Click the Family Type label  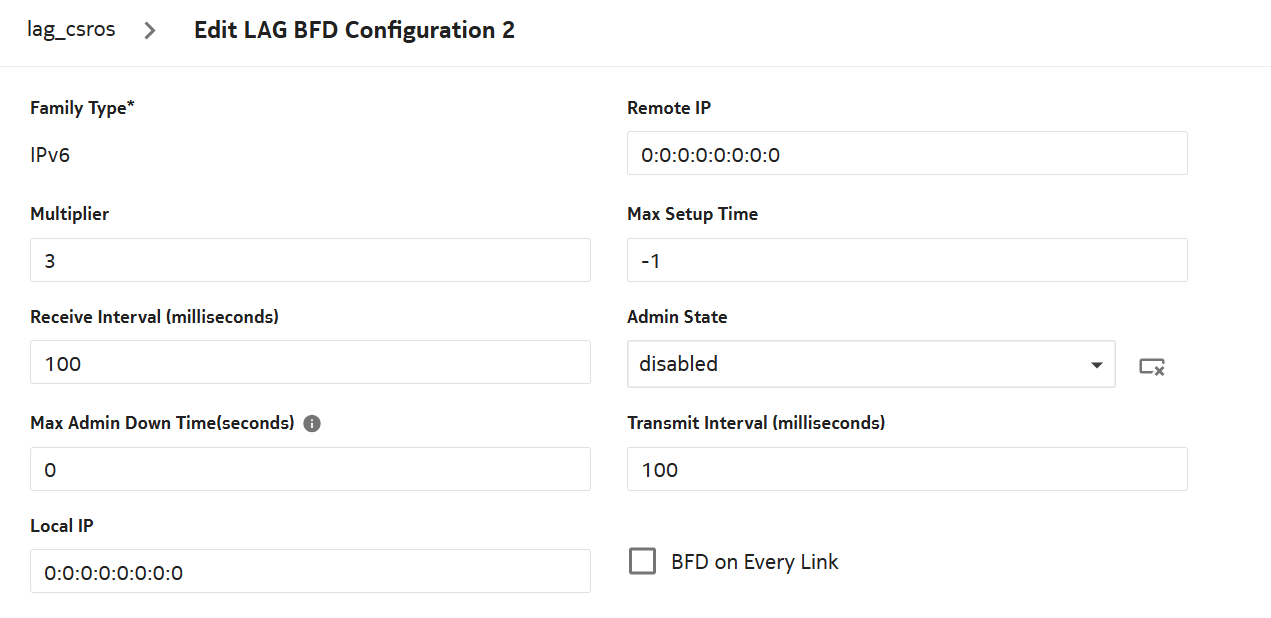(x=82, y=108)
